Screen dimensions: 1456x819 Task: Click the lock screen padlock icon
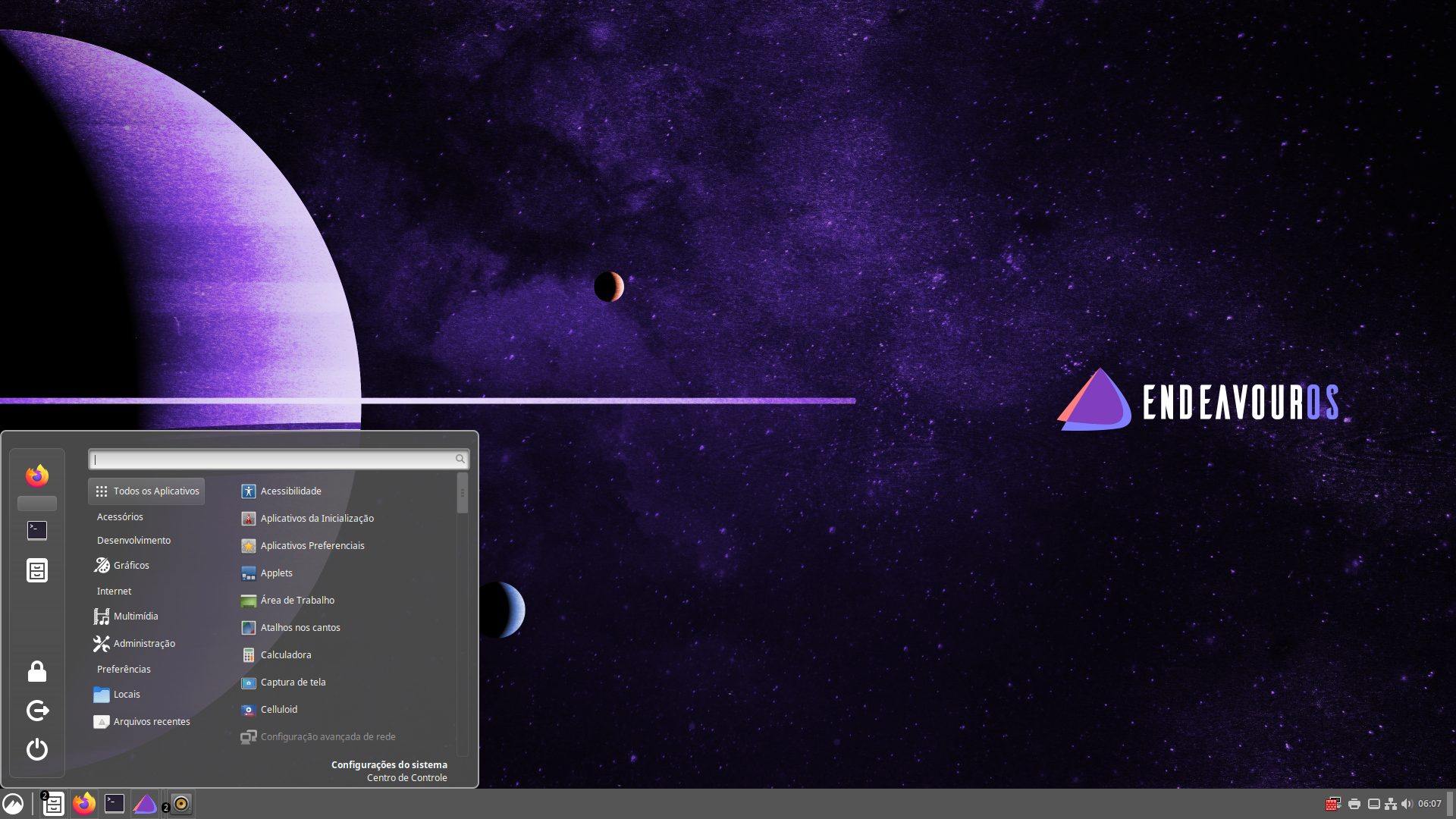click(x=37, y=671)
